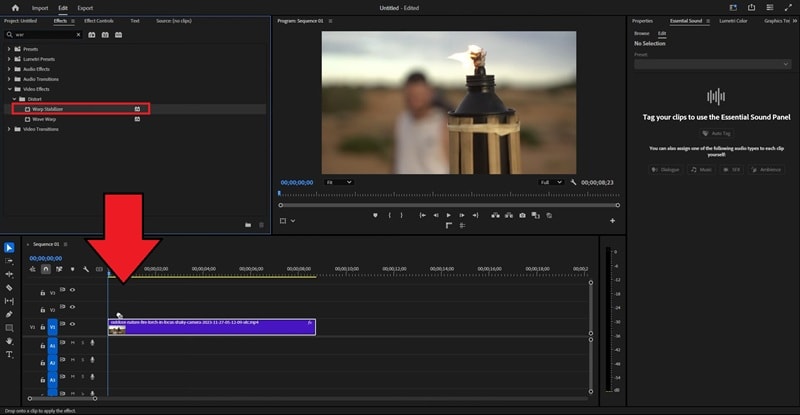Select the Pen tool

(x=9, y=314)
